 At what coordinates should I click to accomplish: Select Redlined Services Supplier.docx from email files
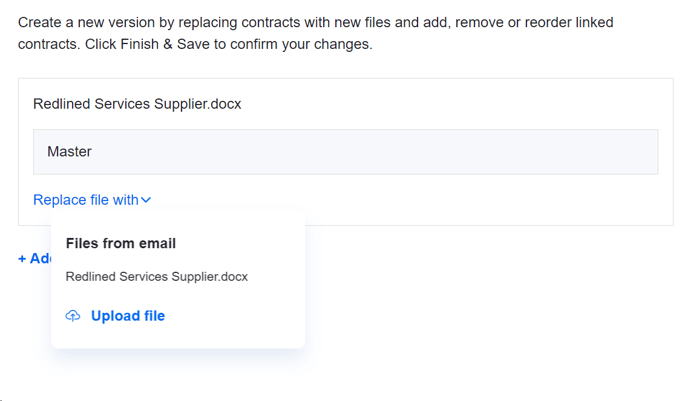(x=156, y=276)
